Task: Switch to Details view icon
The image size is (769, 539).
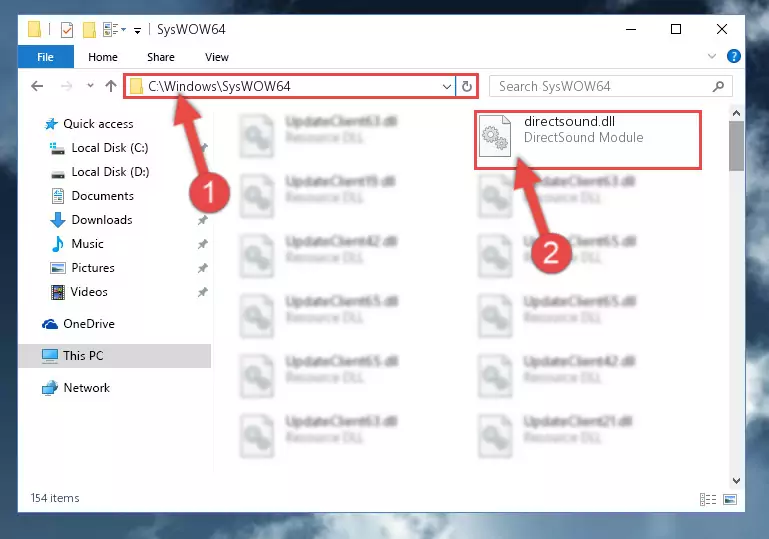Action: tap(708, 500)
